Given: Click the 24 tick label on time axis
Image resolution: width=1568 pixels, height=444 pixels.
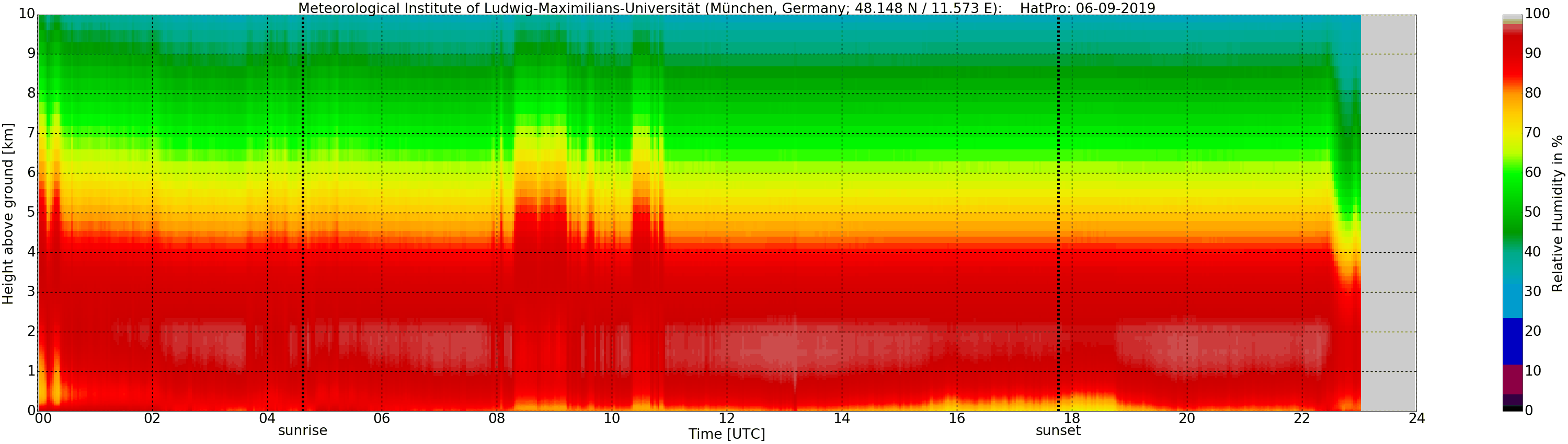Looking at the screenshot, I should pyautogui.click(x=1416, y=418).
